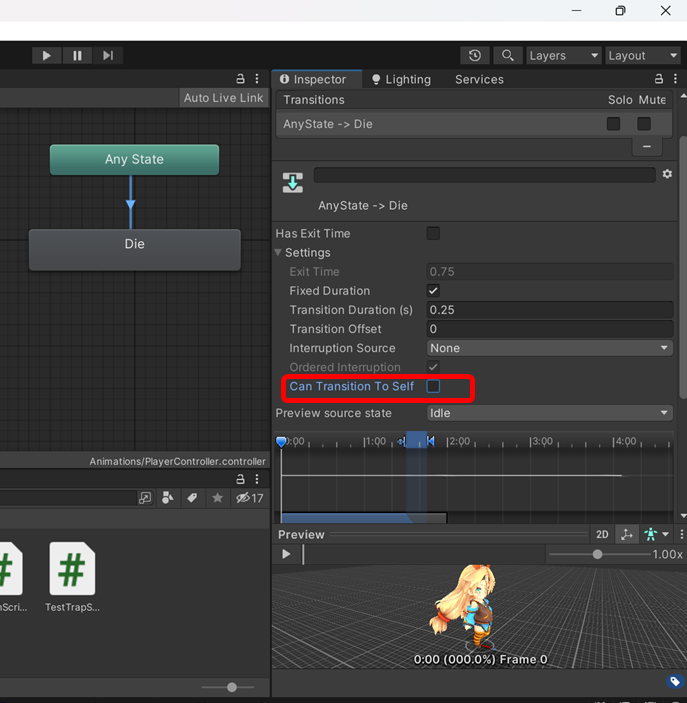Switch to the Lighting tab
This screenshot has width=687, height=703.
click(x=401, y=80)
